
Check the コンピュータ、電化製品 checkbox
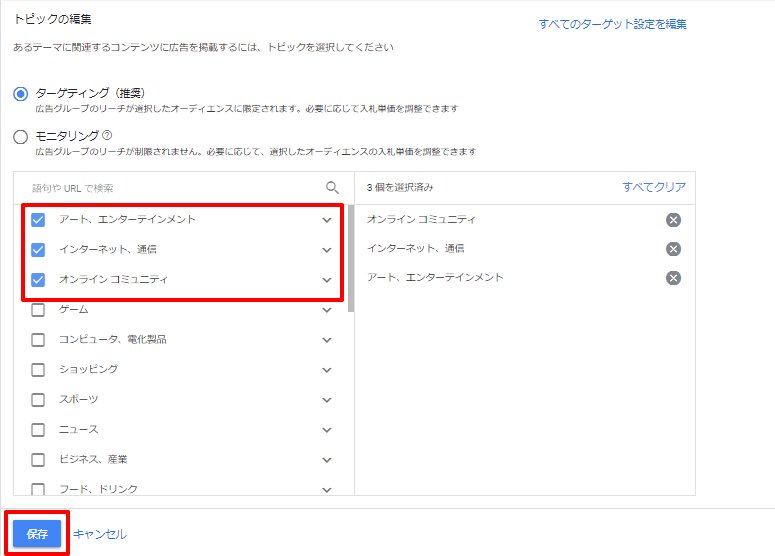(x=38, y=340)
